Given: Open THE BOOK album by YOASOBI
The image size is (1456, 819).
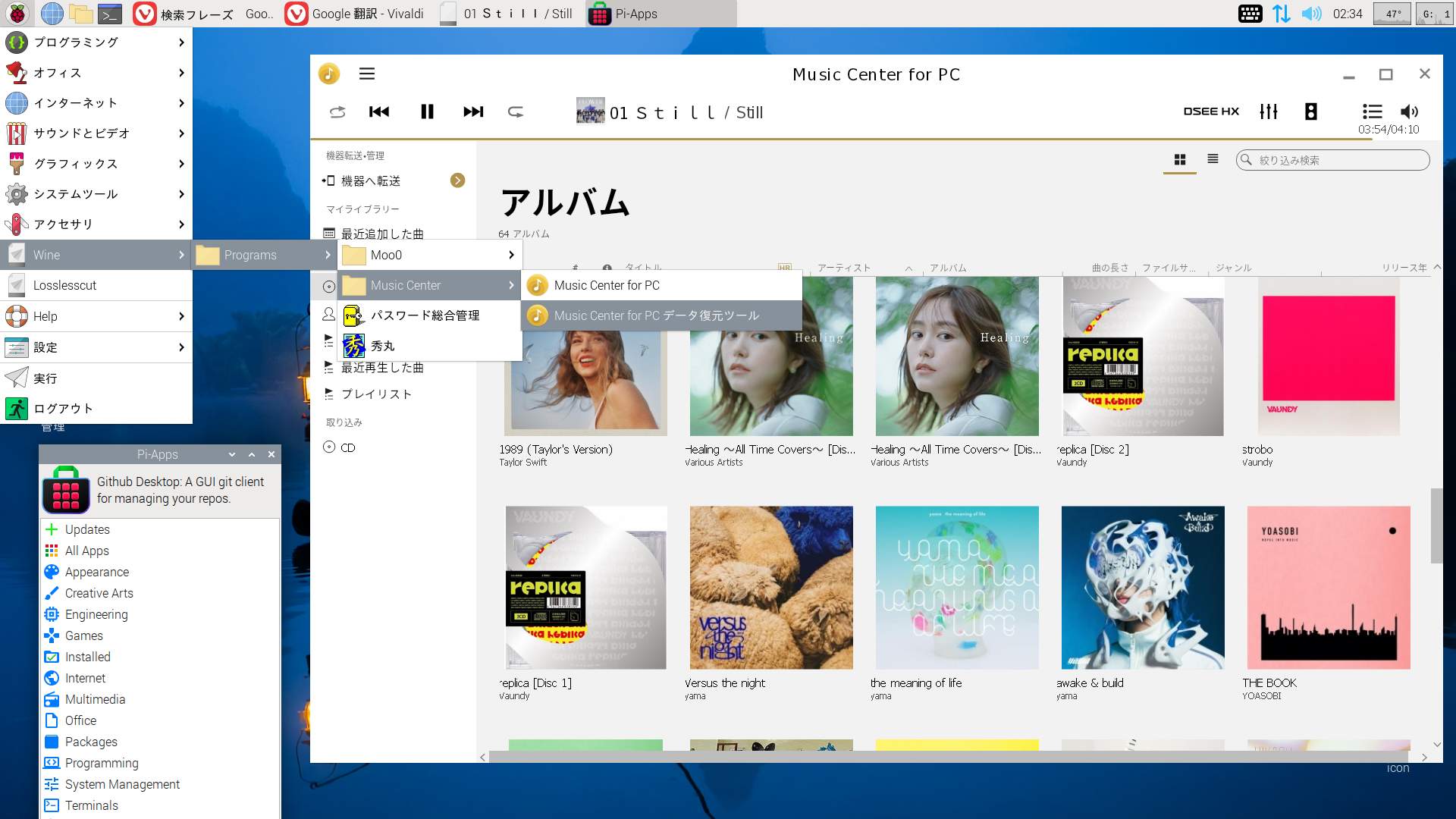Looking at the screenshot, I should point(1329,588).
